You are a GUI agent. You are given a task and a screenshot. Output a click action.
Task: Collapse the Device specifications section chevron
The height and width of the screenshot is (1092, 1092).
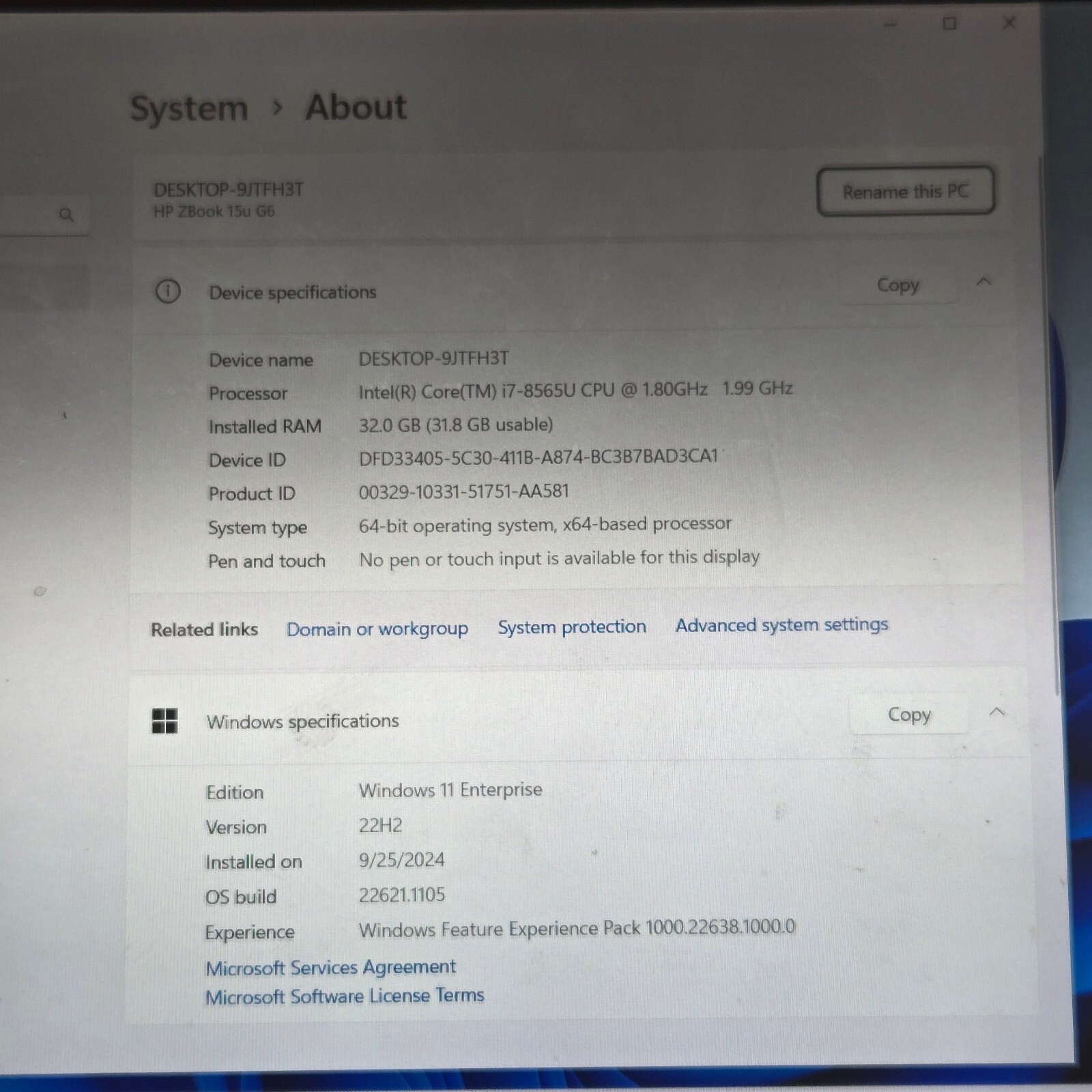tap(983, 281)
